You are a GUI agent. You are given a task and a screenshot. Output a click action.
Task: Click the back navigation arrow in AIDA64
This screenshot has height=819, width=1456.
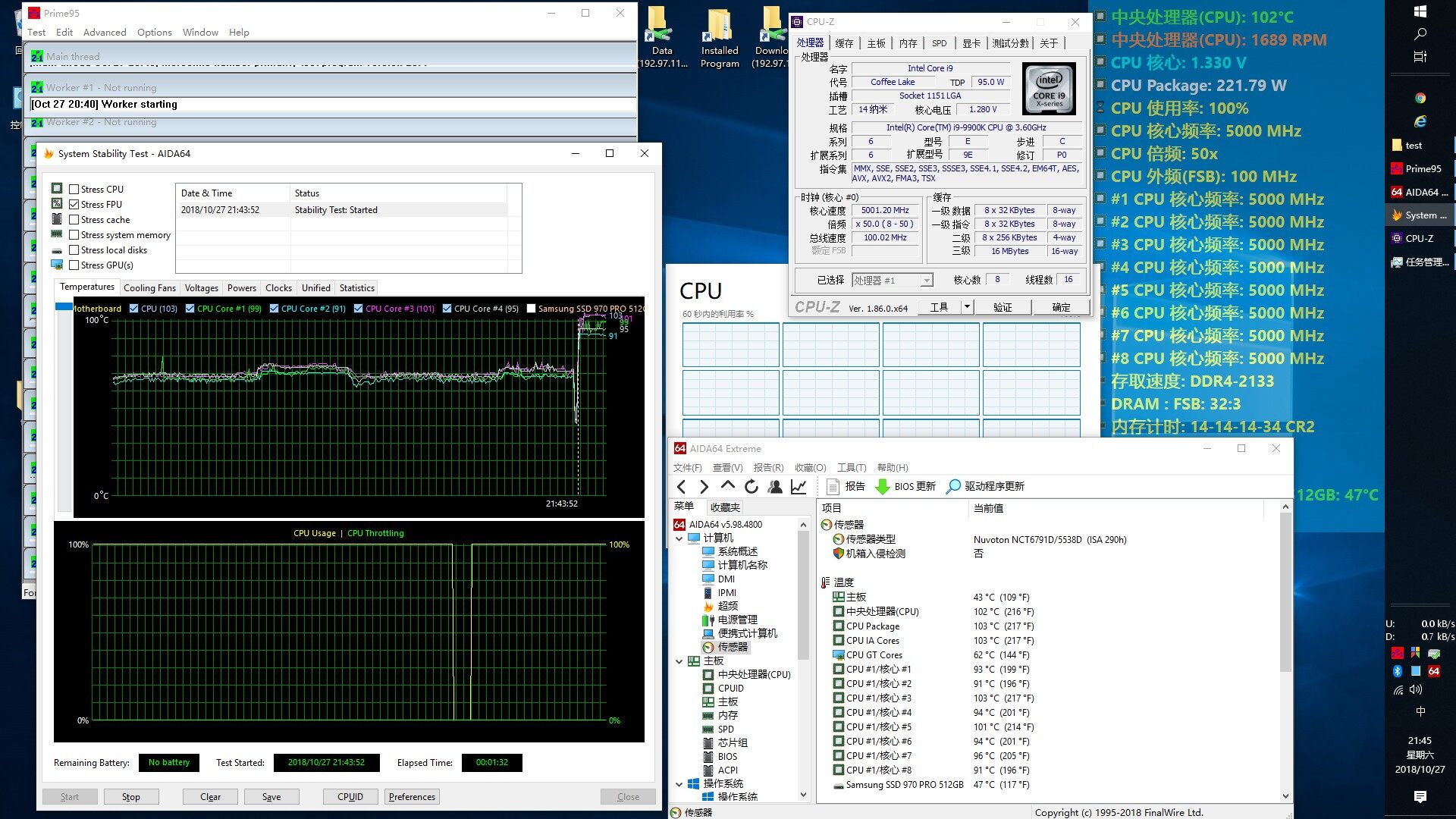[682, 486]
